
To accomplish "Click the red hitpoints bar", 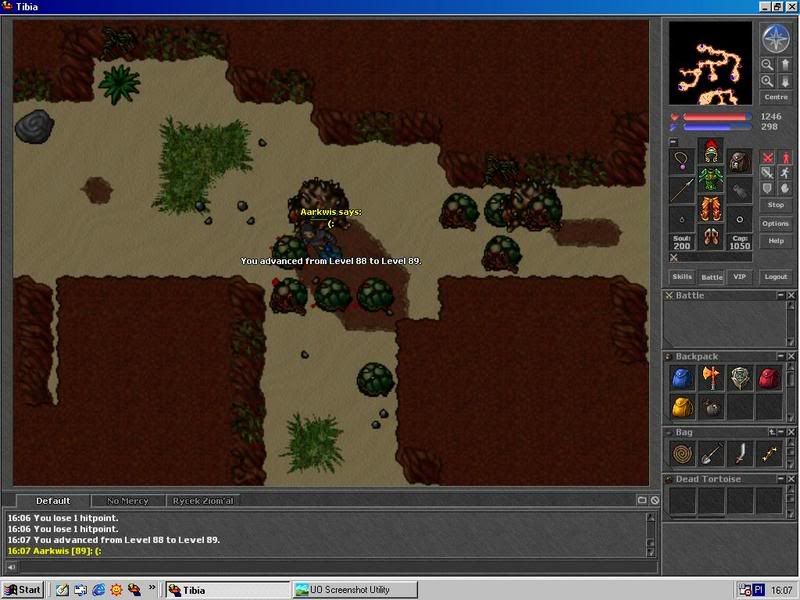I will [x=717, y=117].
